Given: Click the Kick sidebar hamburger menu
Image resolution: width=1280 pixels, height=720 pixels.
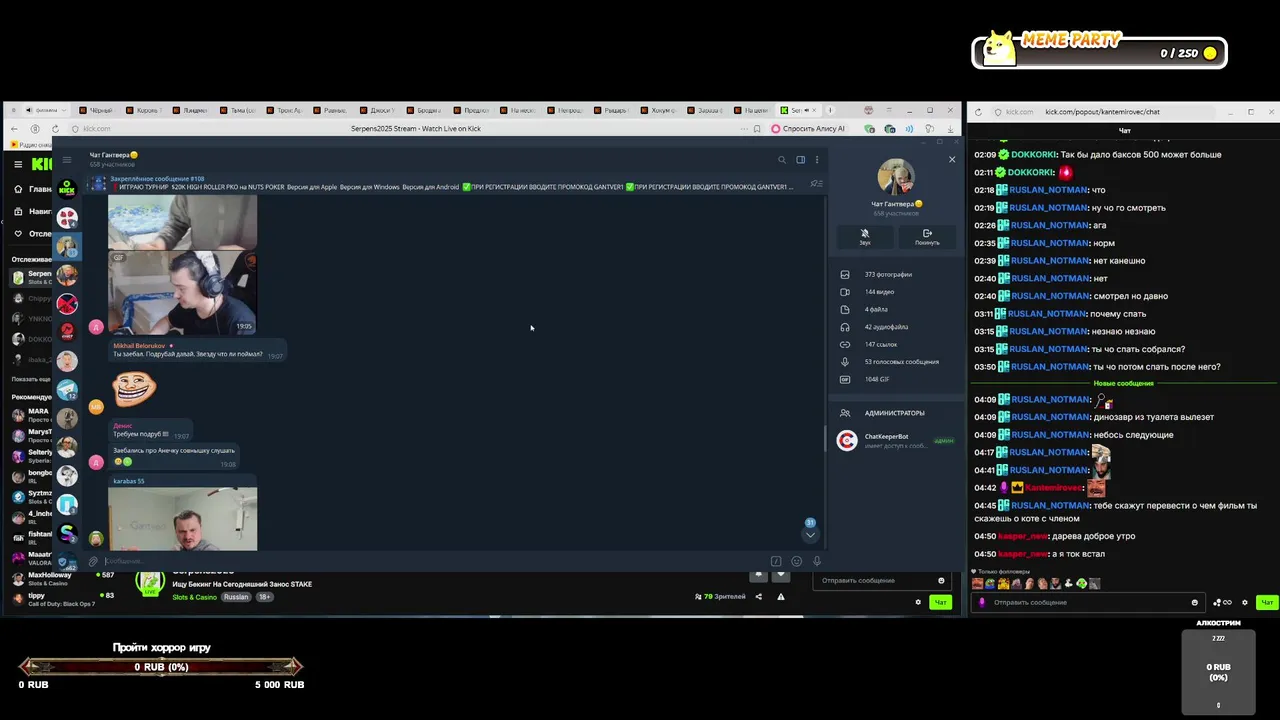Looking at the screenshot, I should 18,164.
